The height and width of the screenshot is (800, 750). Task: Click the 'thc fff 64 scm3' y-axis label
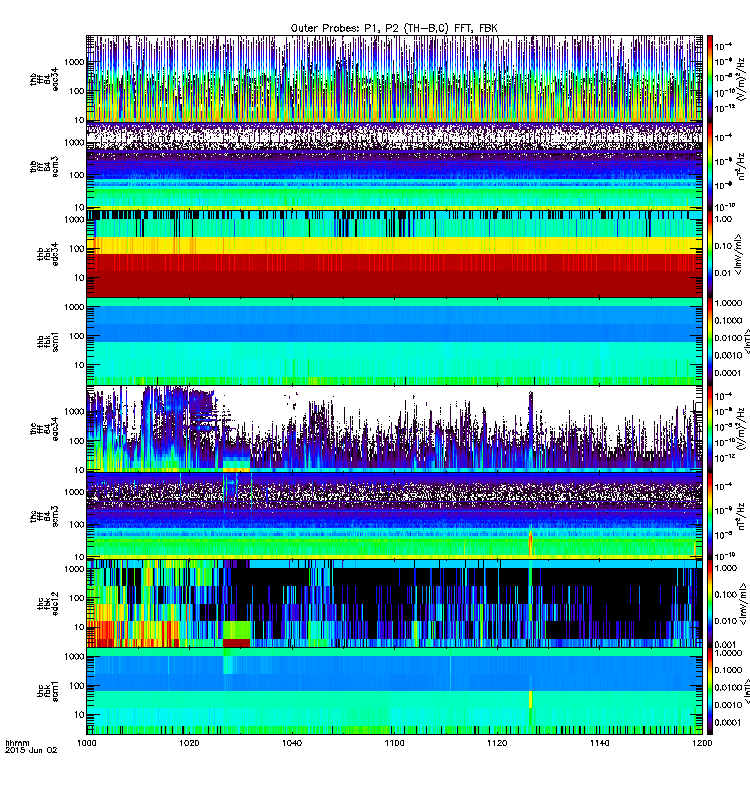click(44, 516)
